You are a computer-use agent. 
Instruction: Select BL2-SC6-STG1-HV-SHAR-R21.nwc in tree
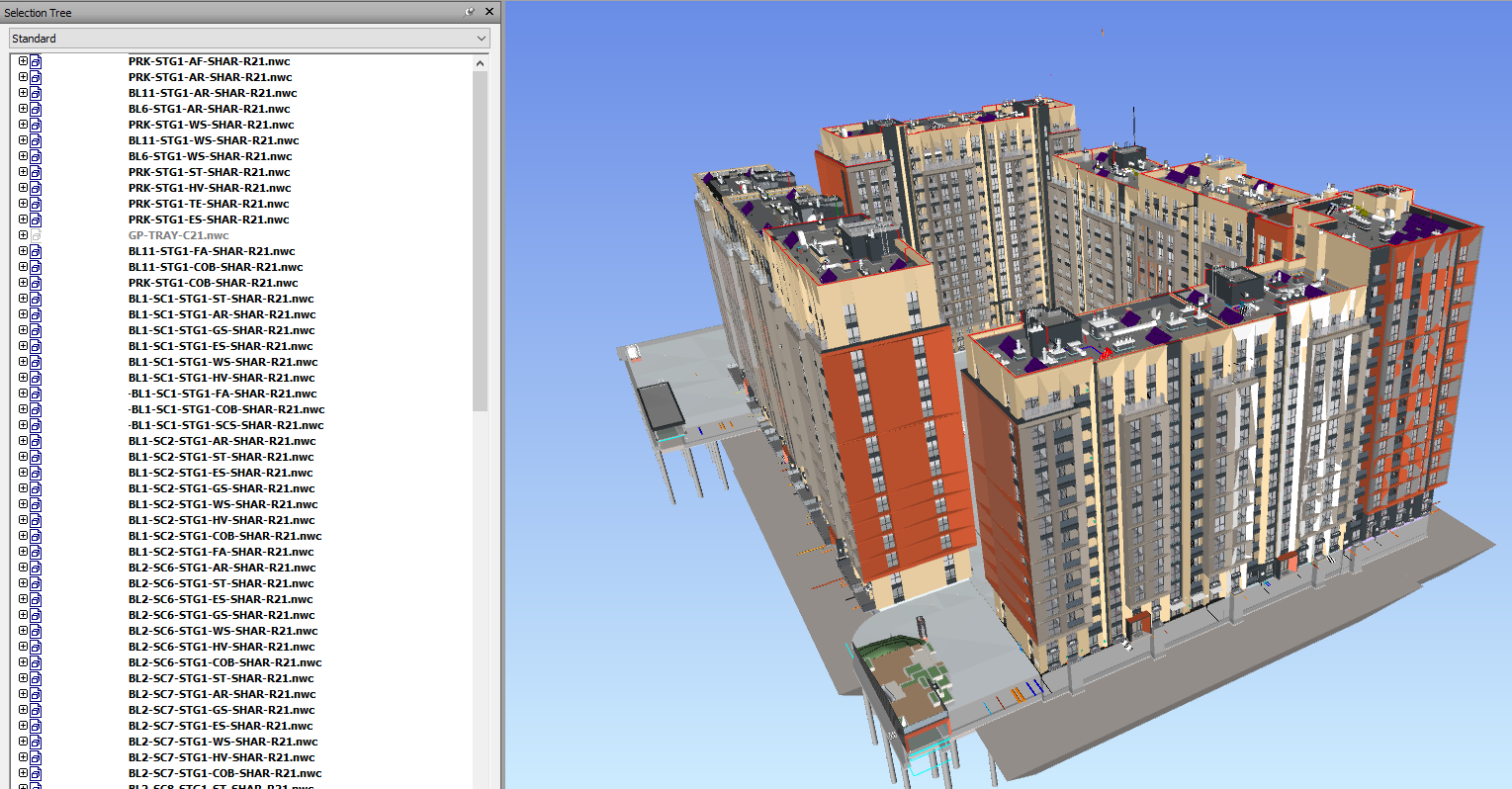222,647
